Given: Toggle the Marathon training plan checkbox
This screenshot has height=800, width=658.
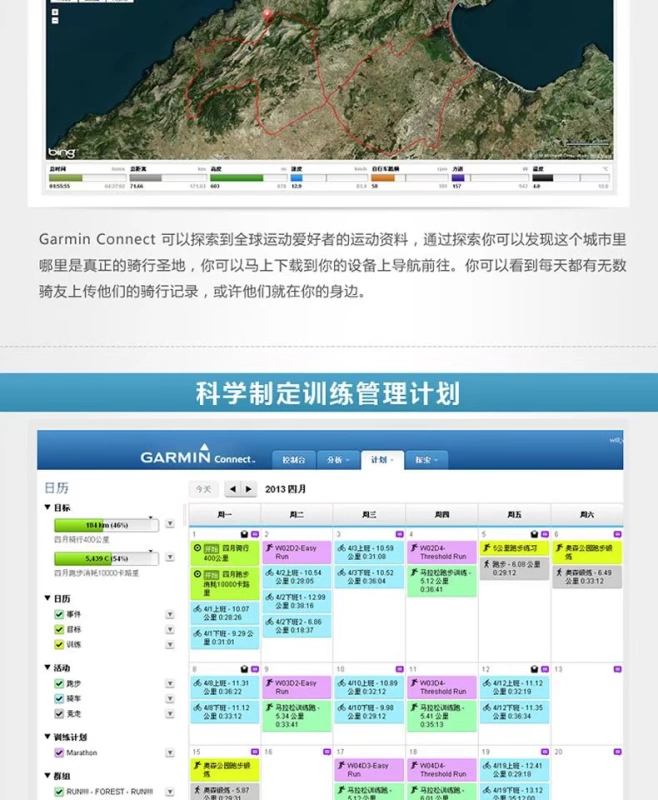Looking at the screenshot, I should (59, 753).
